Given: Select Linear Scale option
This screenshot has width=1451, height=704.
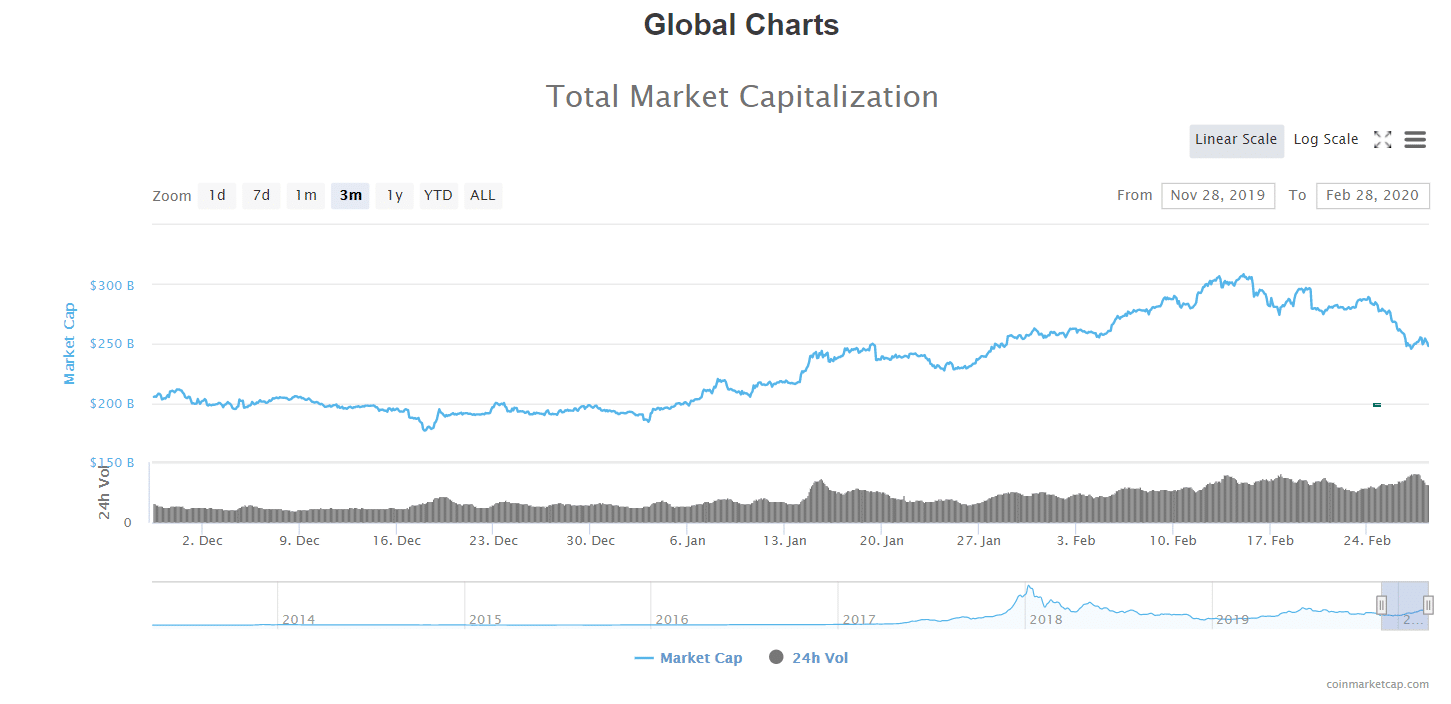Looking at the screenshot, I should [1236, 140].
